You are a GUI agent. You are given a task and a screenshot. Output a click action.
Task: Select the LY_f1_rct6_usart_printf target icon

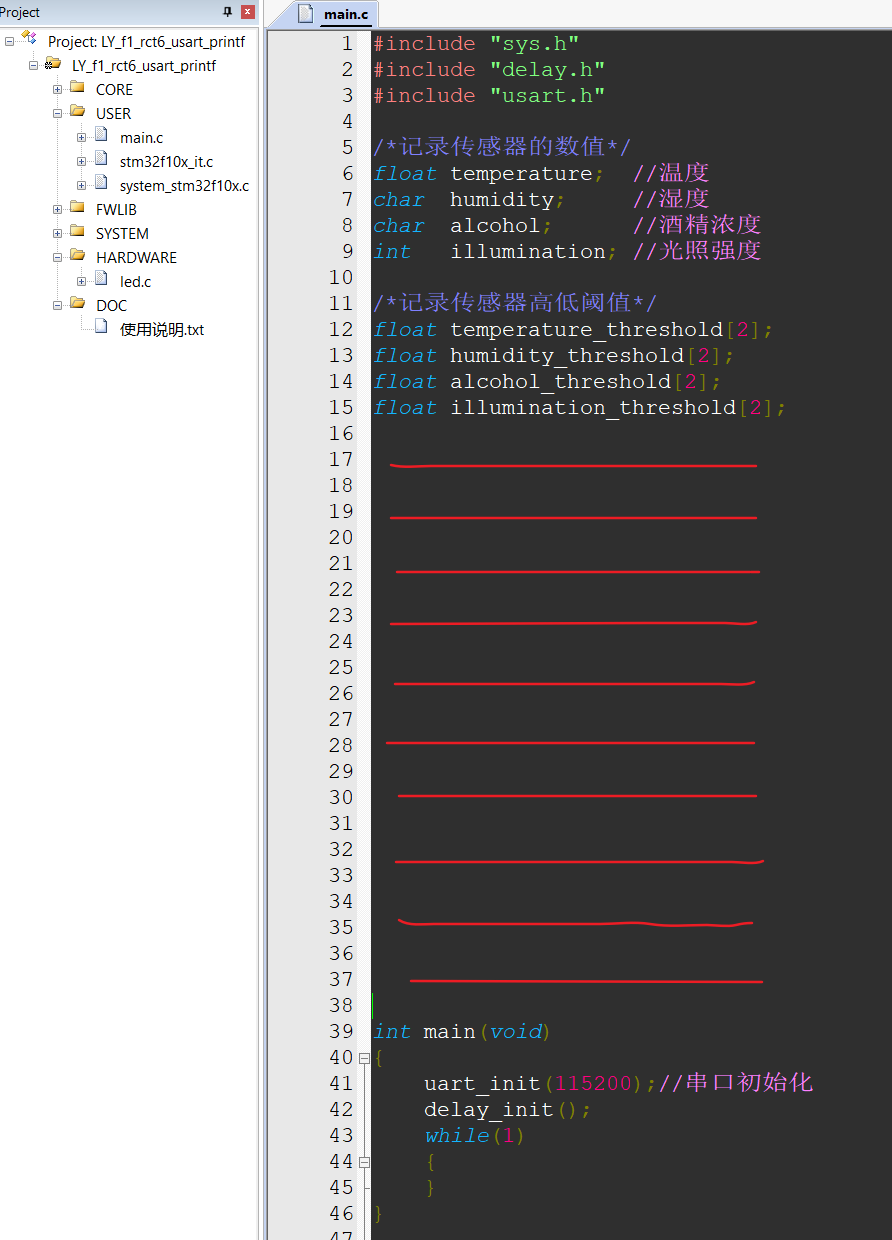click(x=52, y=64)
